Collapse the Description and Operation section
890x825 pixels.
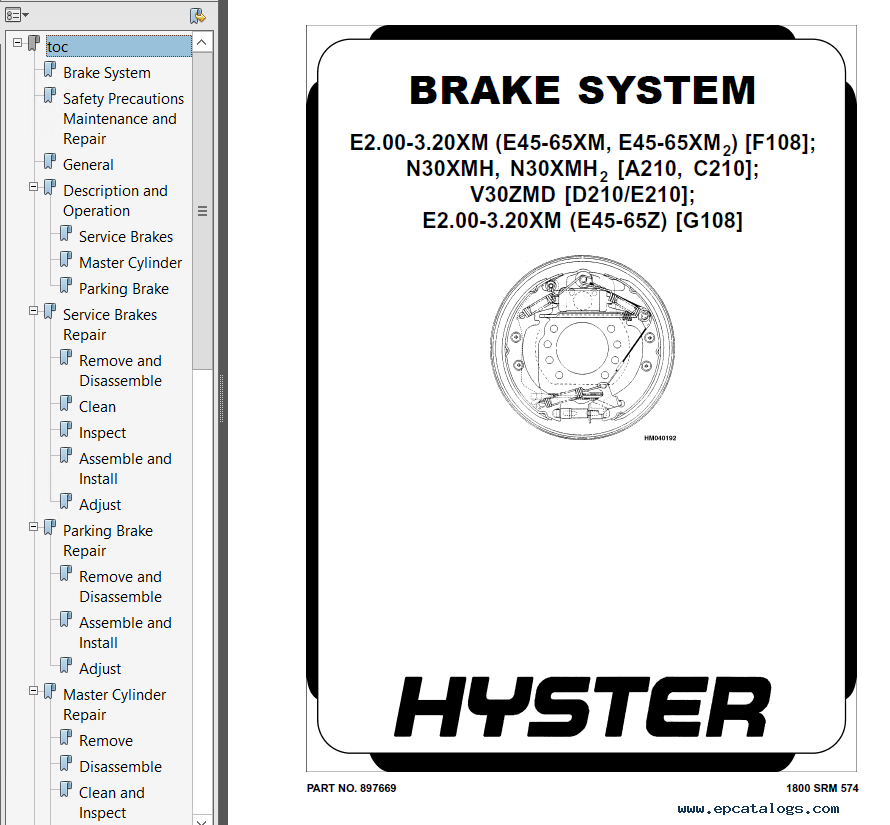[33, 187]
